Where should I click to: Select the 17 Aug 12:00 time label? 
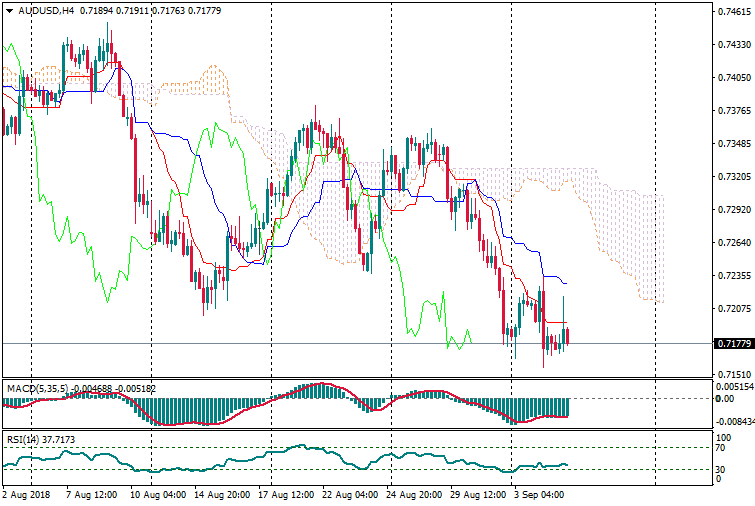pyautogui.click(x=283, y=494)
